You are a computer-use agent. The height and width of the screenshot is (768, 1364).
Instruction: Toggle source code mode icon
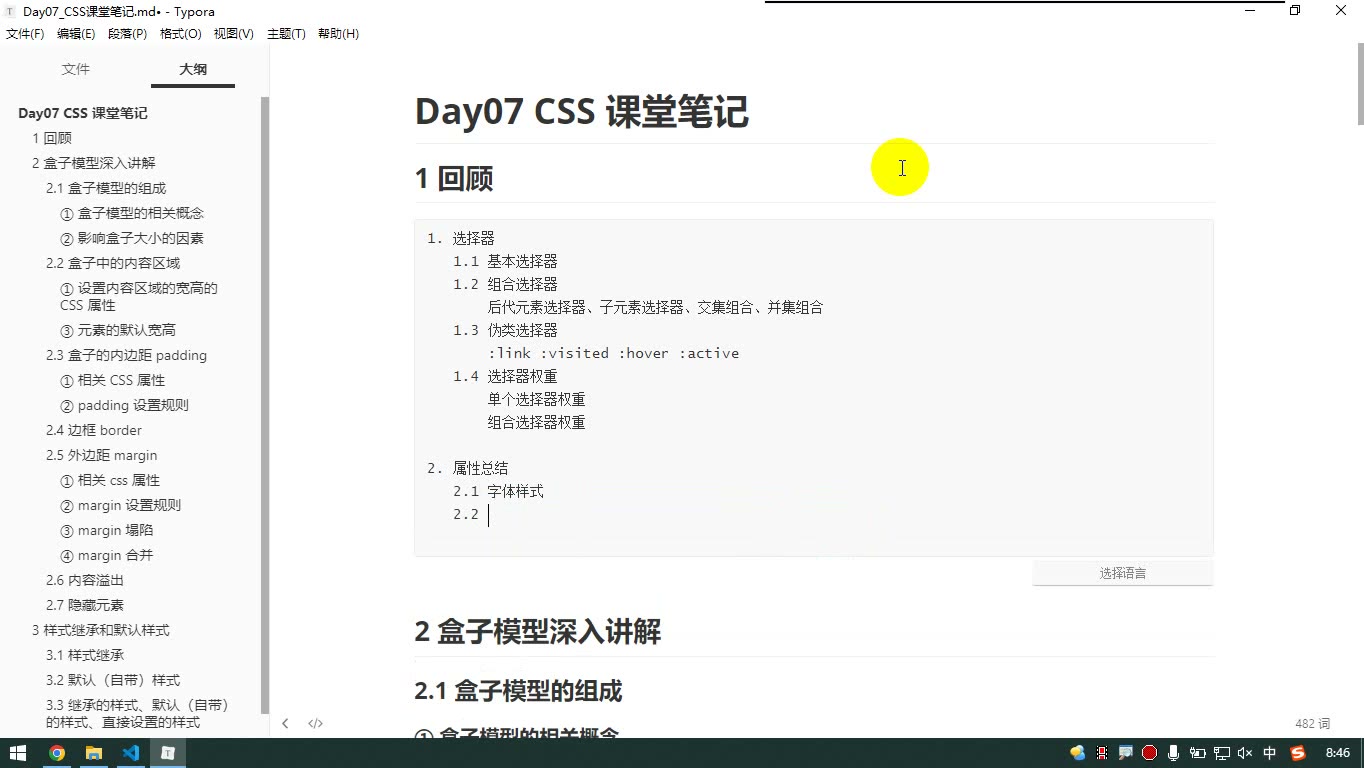pyautogui.click(x=315, y=723)
